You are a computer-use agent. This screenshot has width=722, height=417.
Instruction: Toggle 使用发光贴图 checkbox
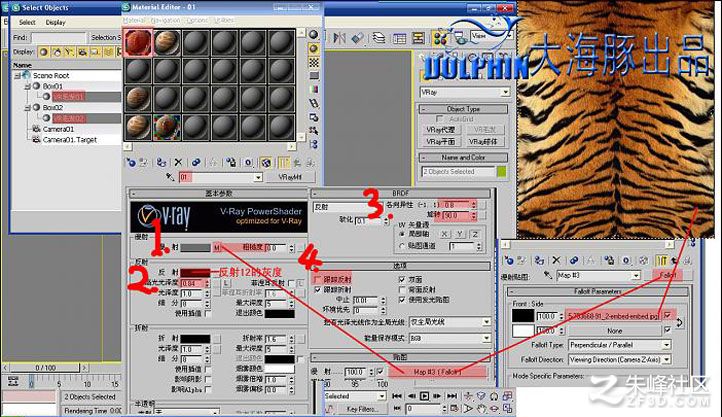(x=402, y=300)
